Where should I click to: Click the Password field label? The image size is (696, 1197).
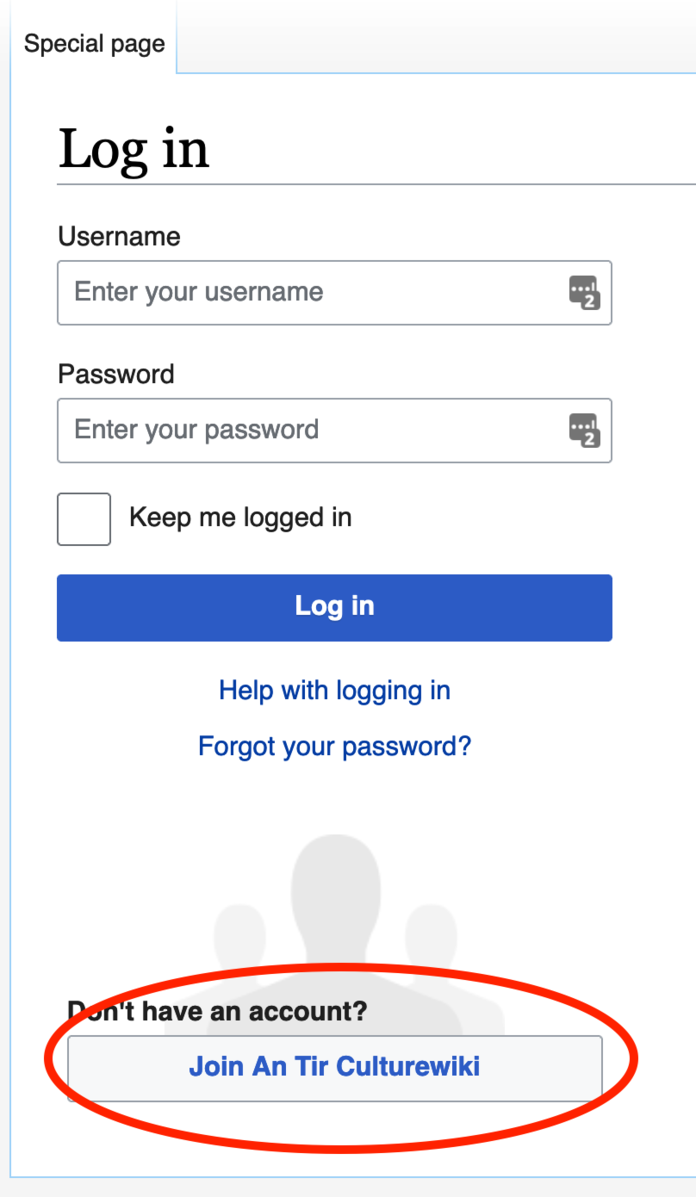[x=116, y=374]
